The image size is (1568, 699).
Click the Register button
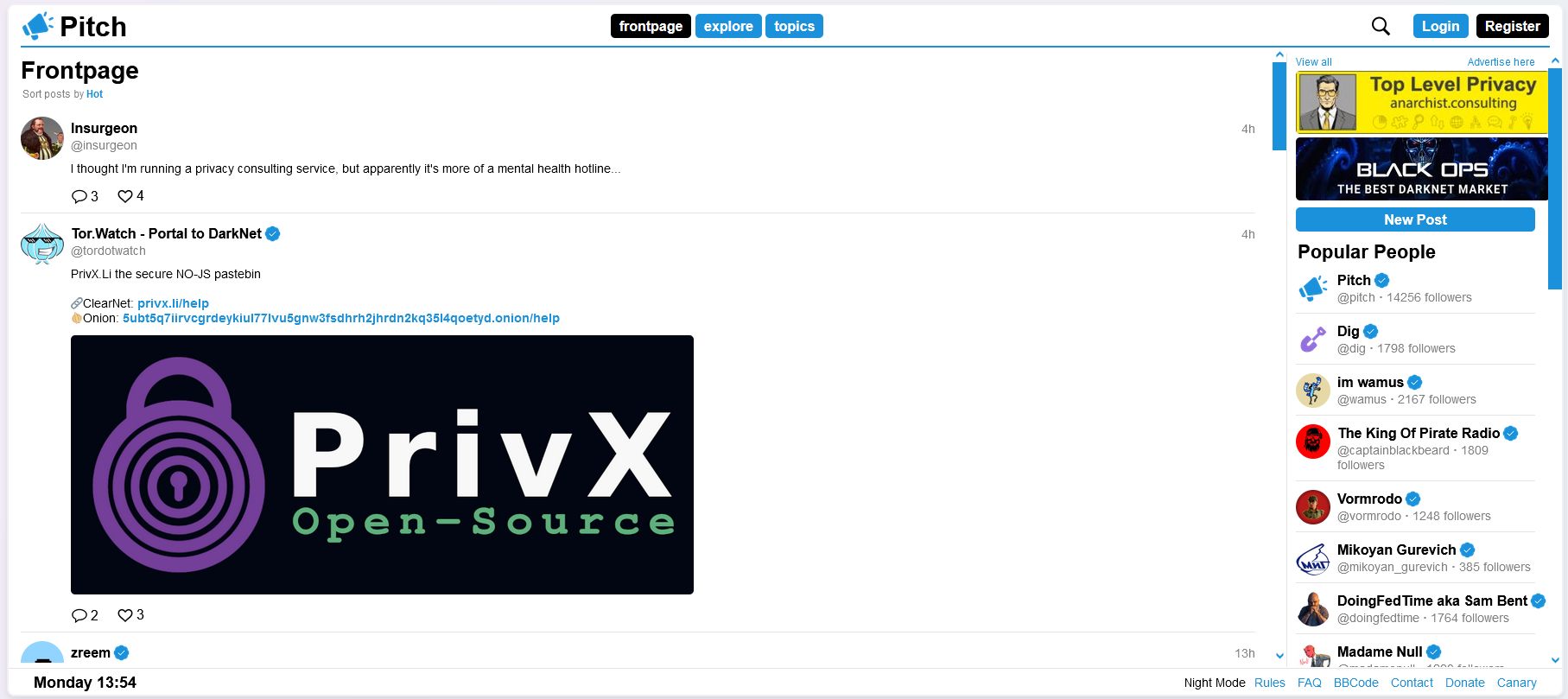click(x=1513, y=26)
